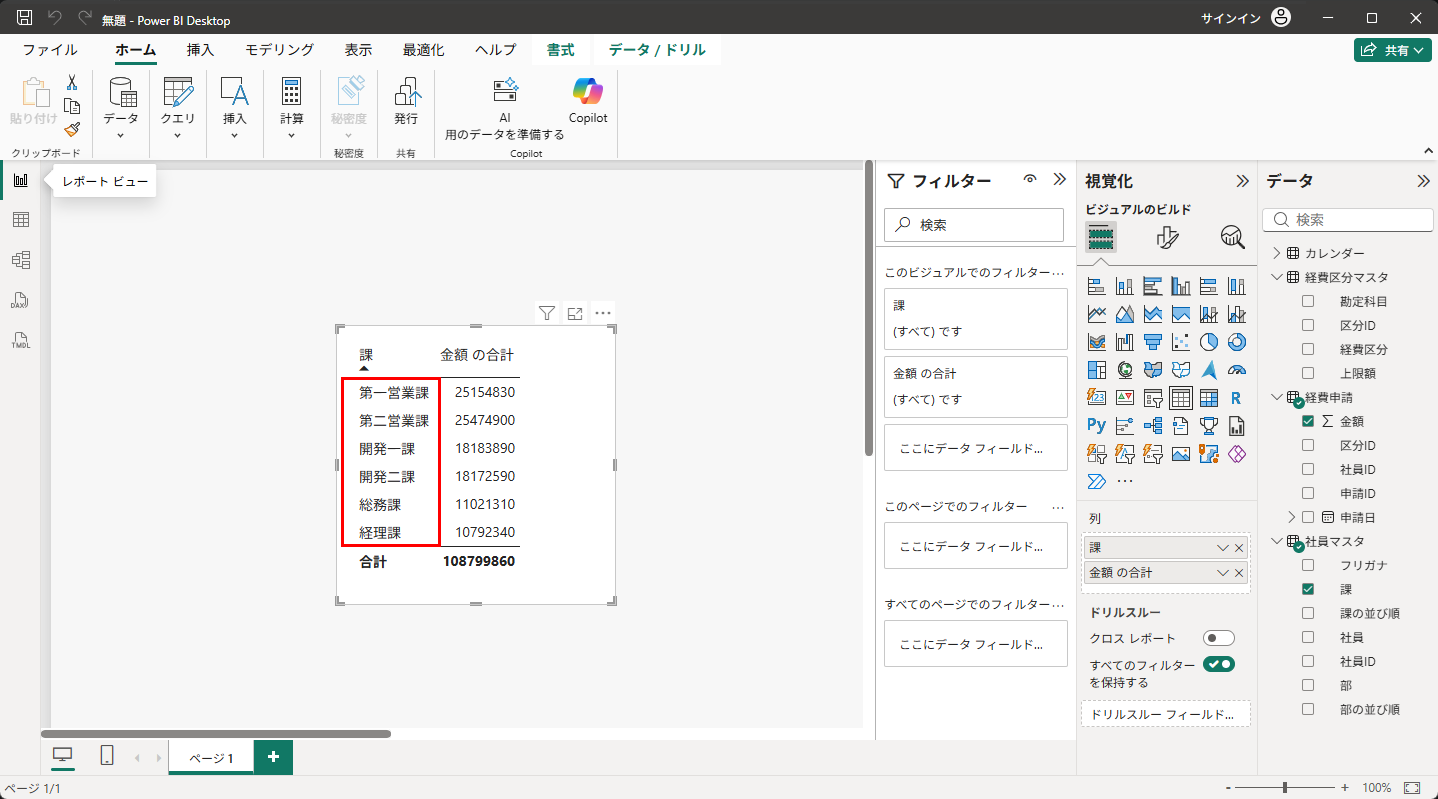Screen dimensions: 1438x799
Task: Switch to mobile layout icon
Action: 107,757
